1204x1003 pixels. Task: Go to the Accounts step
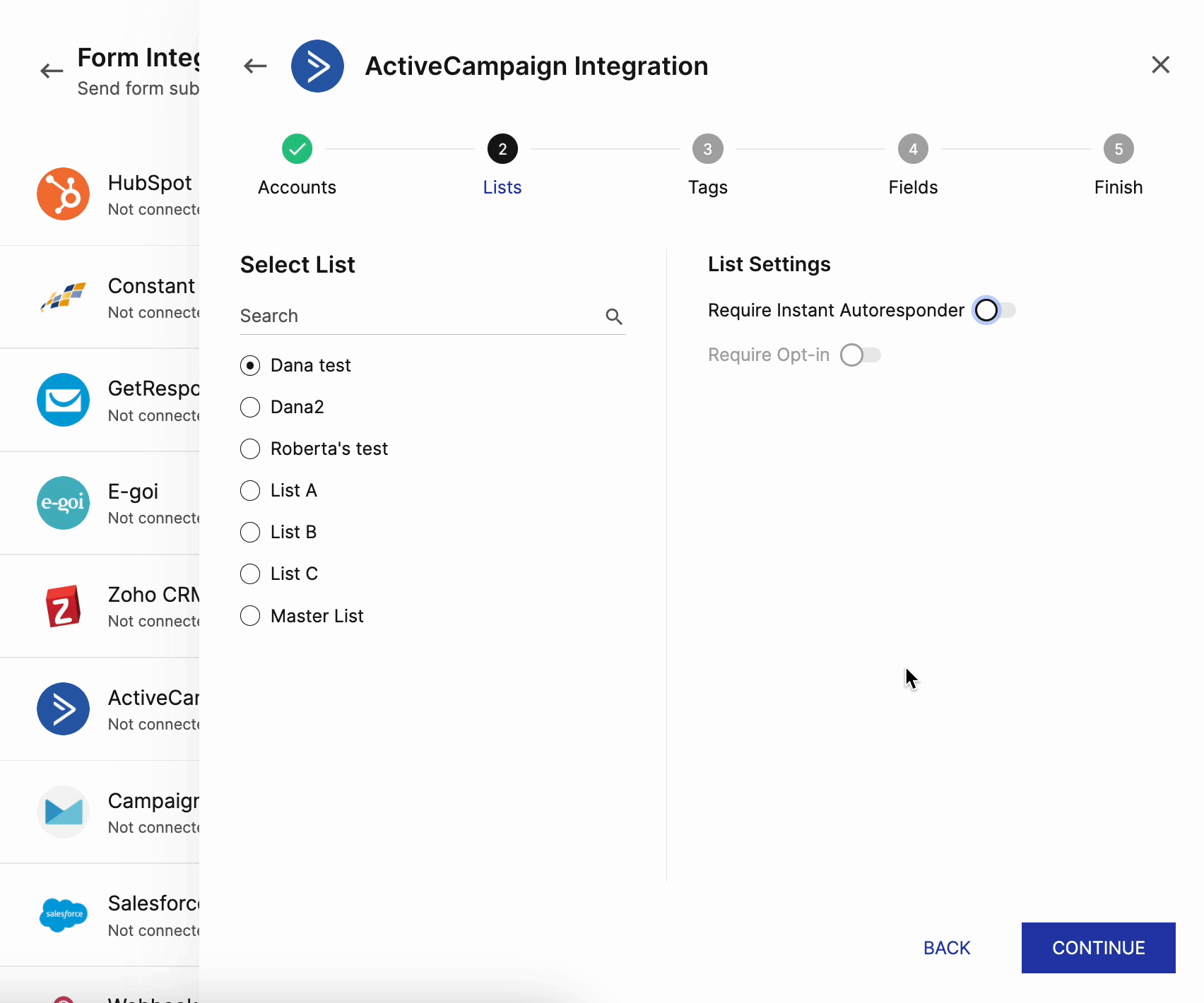point(297,150)
